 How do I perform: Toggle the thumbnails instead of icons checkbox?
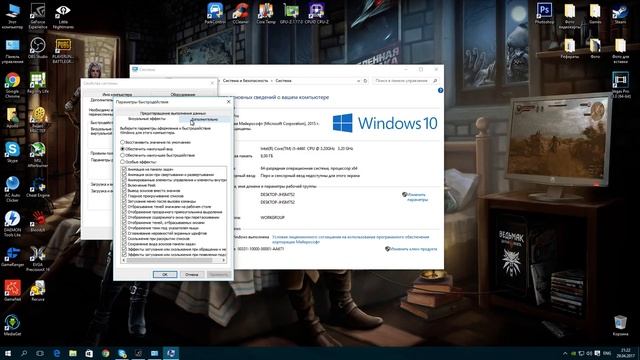click(124, 190)
